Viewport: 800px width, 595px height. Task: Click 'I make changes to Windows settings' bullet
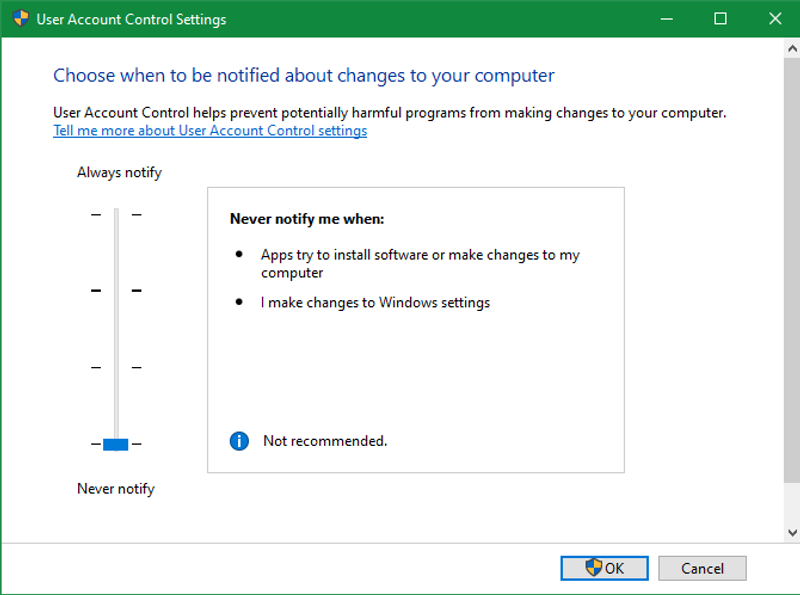[x=376, y=303]
